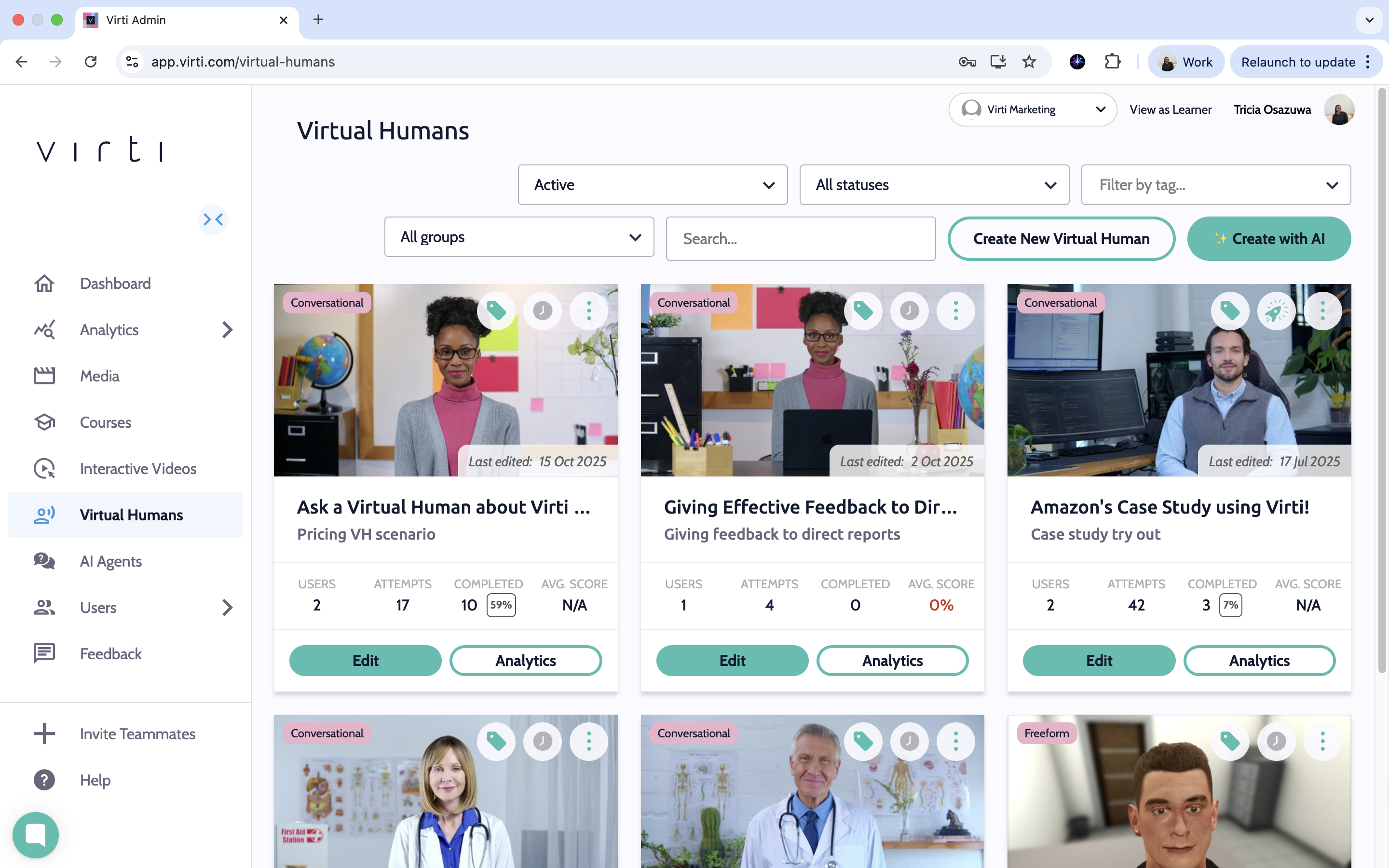This screenshot has width=1389, height=868.
Task: Open the chat support bubble
Action: pyautogui.click(x=36, y=834)
